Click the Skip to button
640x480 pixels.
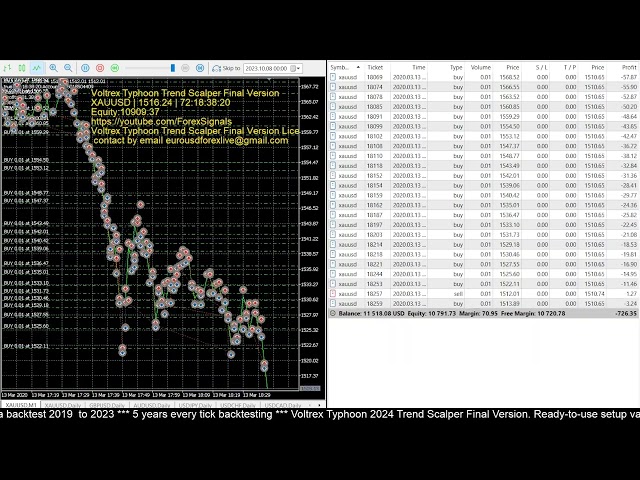point(226,68)
